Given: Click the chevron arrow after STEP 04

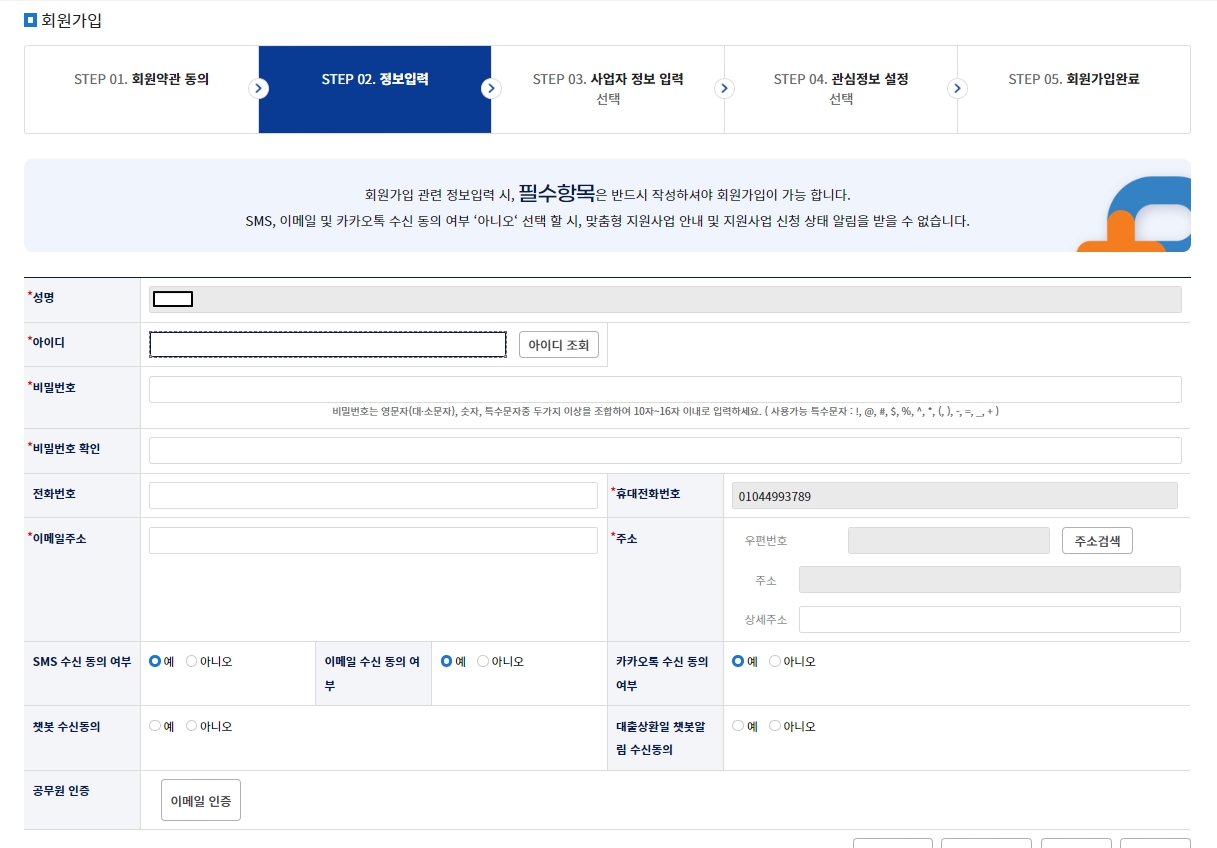Looking at the screenshot, I should pos(957,88).
